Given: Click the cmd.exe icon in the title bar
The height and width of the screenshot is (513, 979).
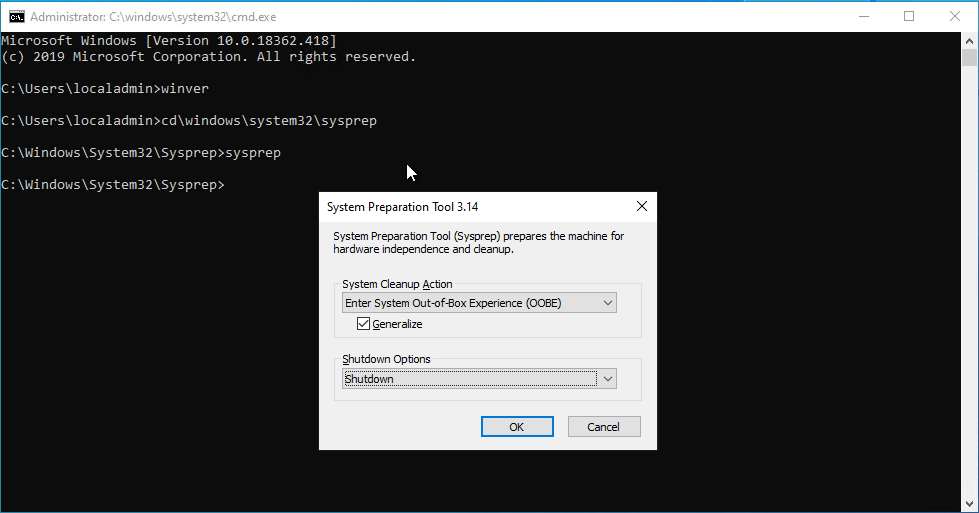Looking at the screenshot, I should click(17, 17).
